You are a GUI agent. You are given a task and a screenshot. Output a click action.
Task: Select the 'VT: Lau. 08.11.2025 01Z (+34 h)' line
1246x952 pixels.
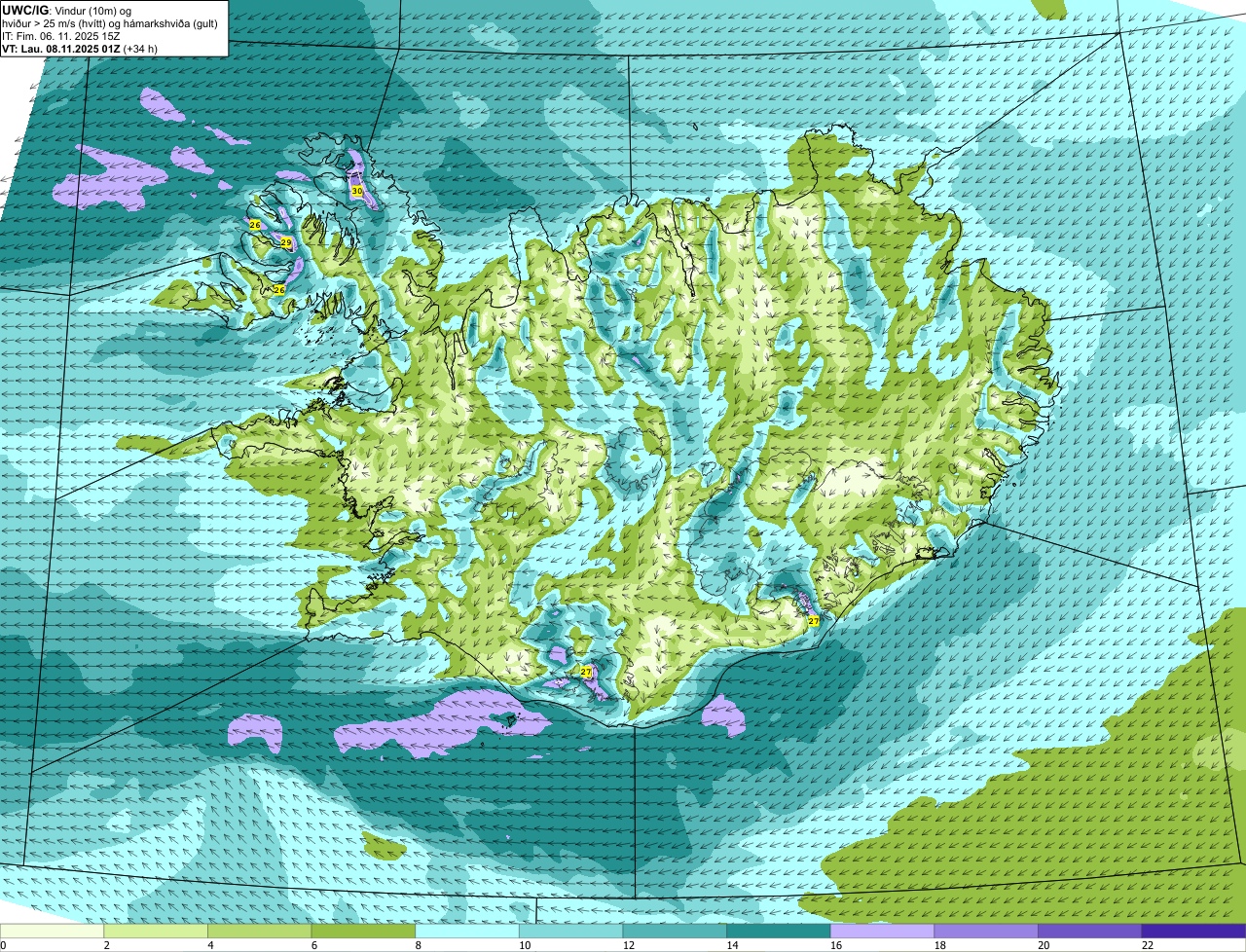[80, 48]
